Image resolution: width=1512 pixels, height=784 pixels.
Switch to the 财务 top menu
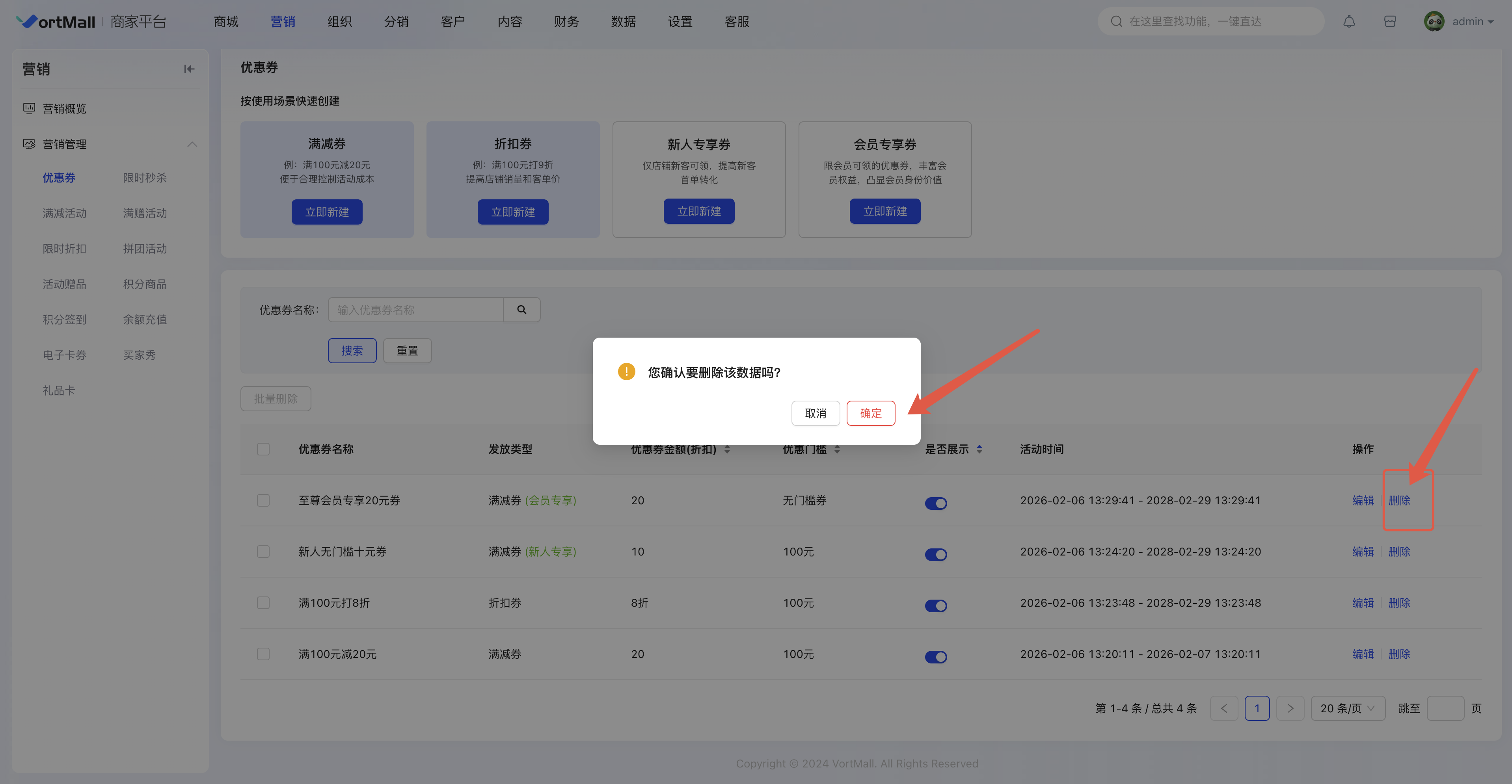click(566, 22)
